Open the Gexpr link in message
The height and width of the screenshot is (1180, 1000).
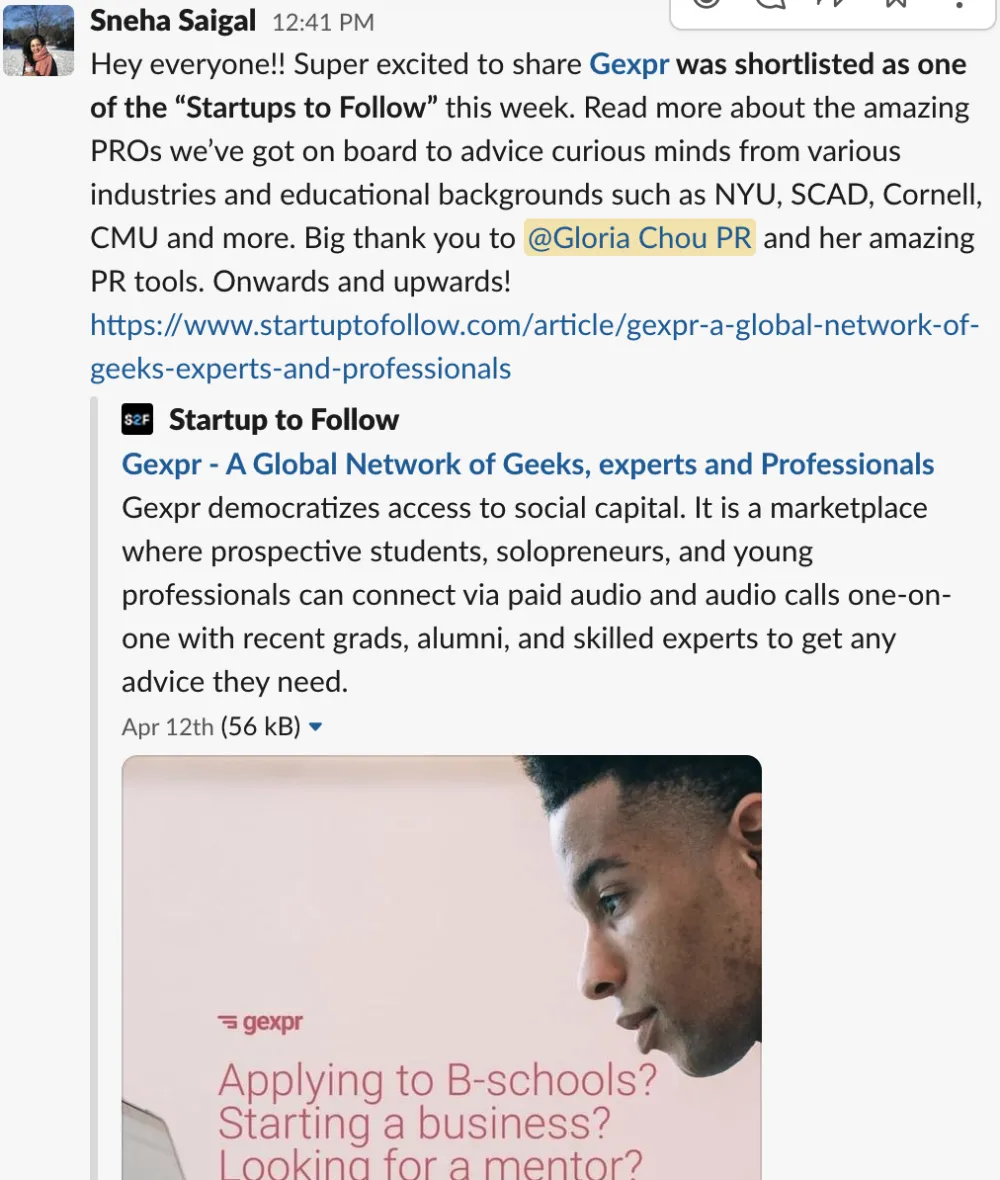[x=629, y=65]
